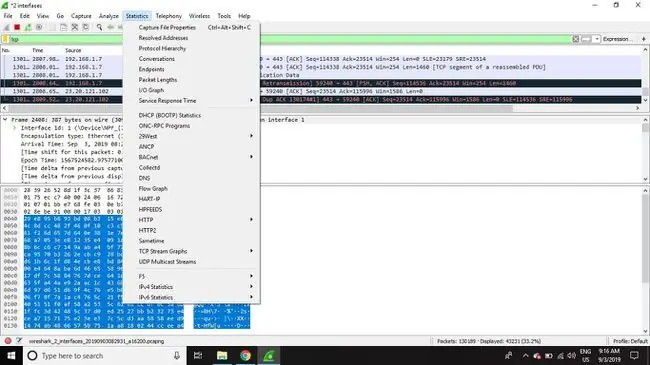Click the display filter bookmark icon
This screenshot has width=650, height=365.
point(5,39)
